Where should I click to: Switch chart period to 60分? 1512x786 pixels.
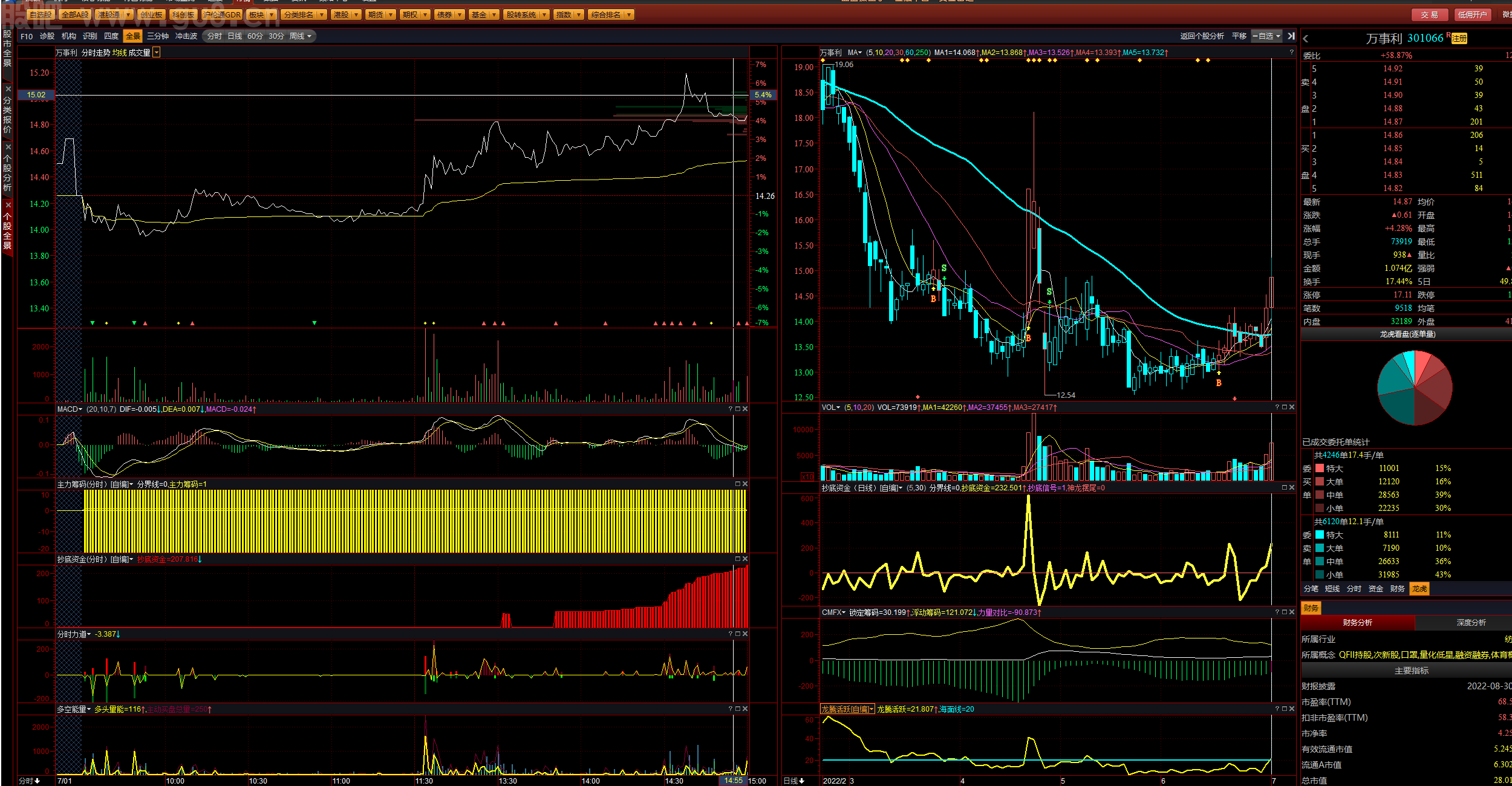click(255, 37)
